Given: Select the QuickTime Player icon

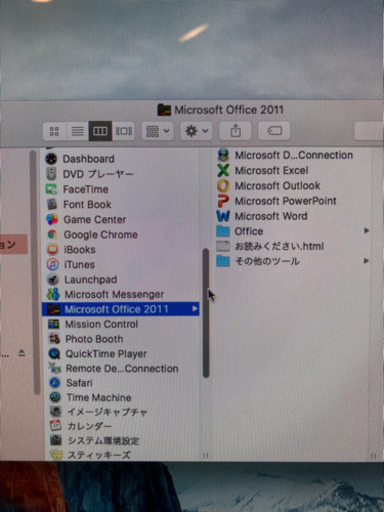Looking at the screenshot, I should pos(54,354).
